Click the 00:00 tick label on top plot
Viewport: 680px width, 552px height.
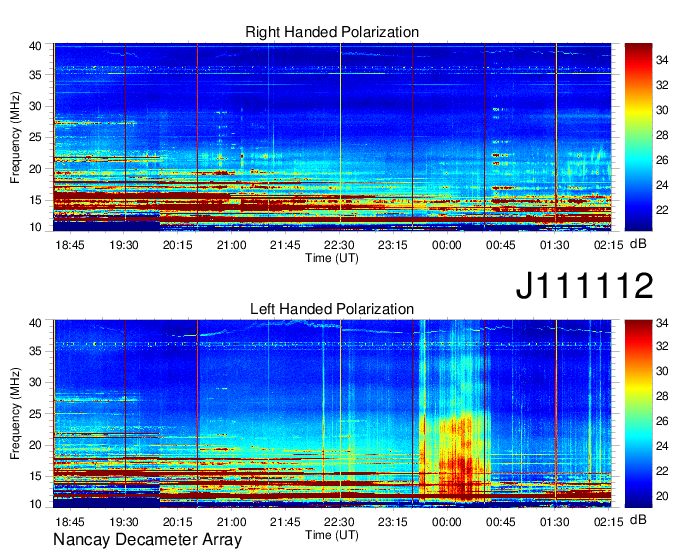pos(447,245)
